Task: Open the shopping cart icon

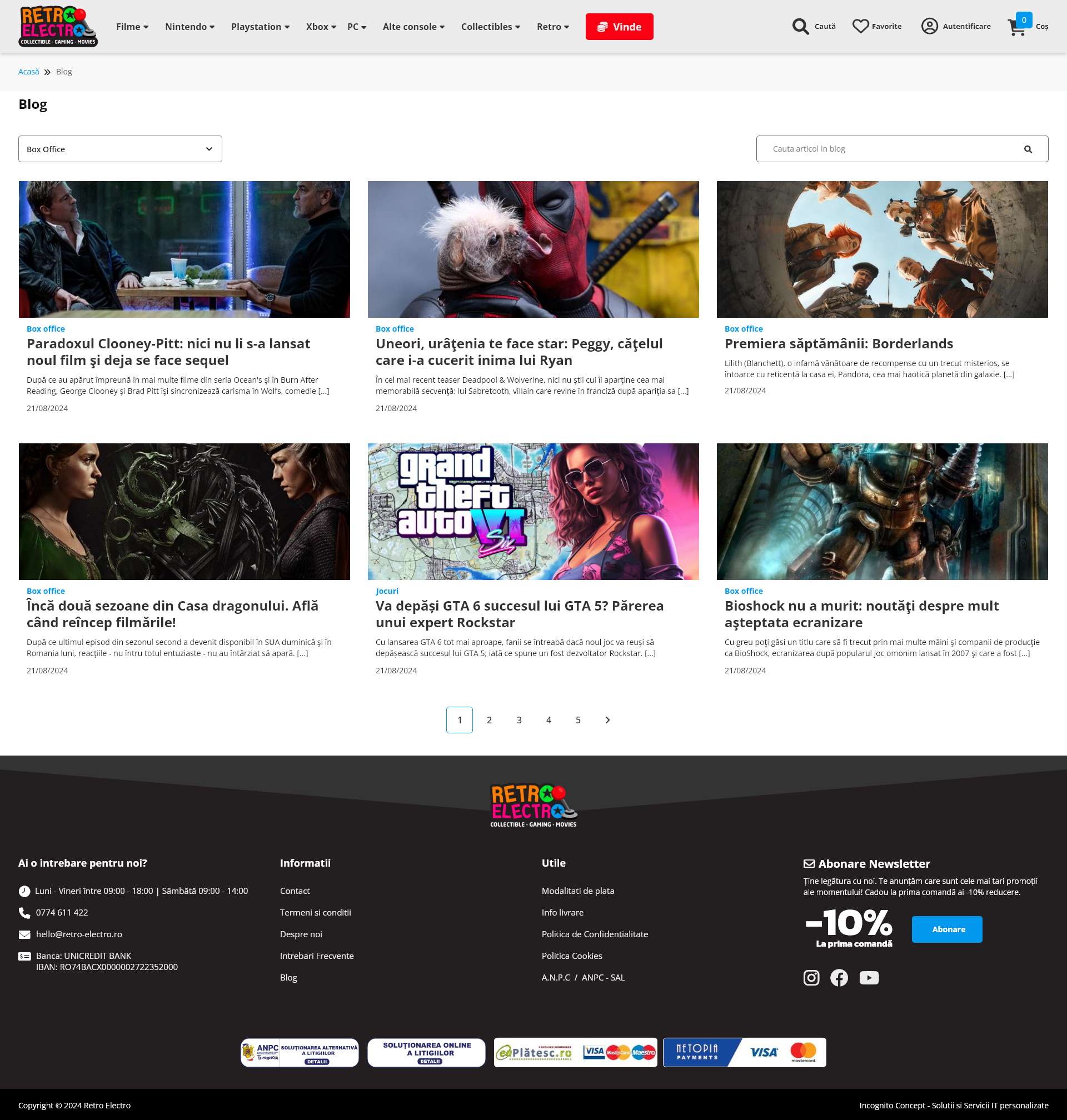Action: coord(1016,27)
